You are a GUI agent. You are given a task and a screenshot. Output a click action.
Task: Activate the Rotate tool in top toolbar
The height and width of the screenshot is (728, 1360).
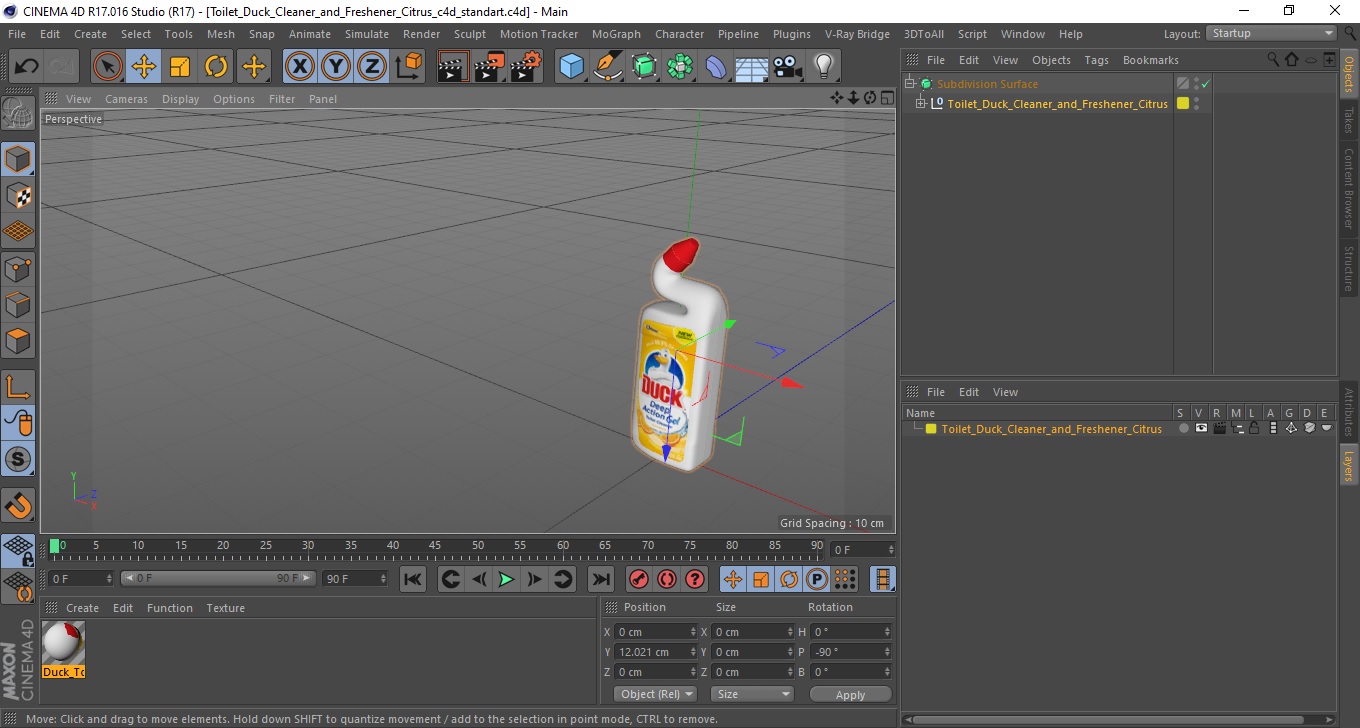[216, 67]
